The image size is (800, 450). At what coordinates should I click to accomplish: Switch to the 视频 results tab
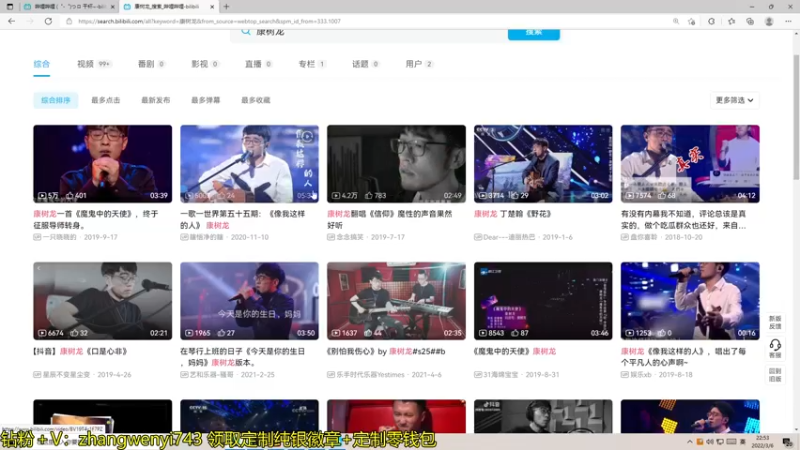[94, 64]
